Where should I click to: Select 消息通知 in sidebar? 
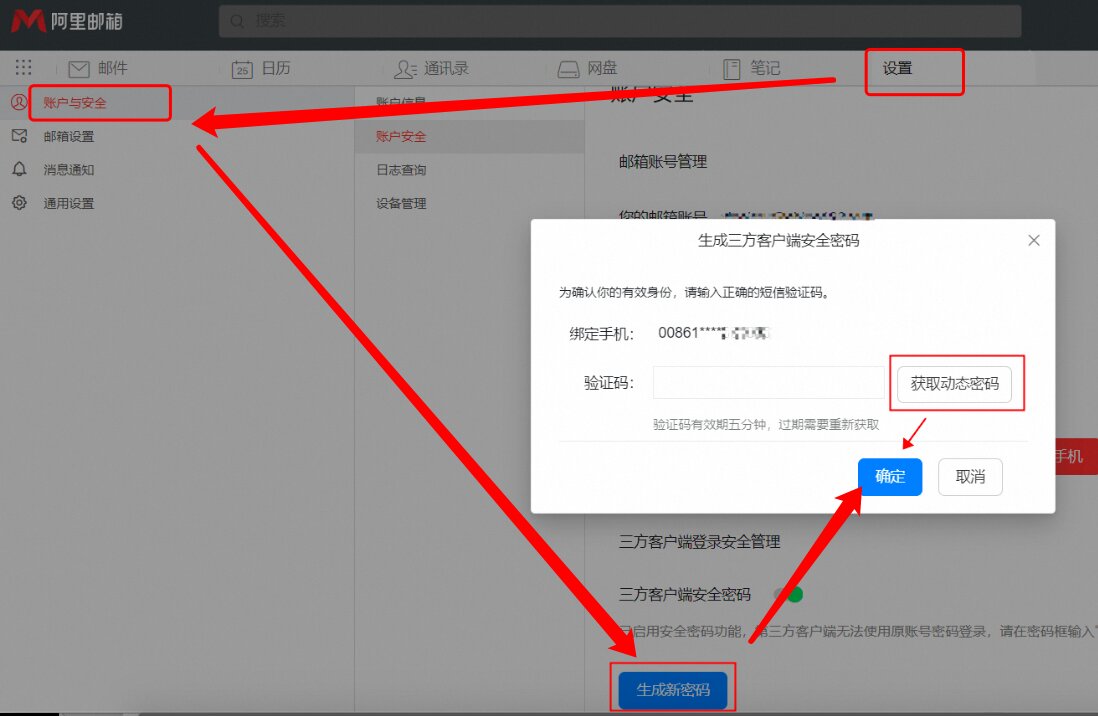pyautogui.click(x=69, y=170)
